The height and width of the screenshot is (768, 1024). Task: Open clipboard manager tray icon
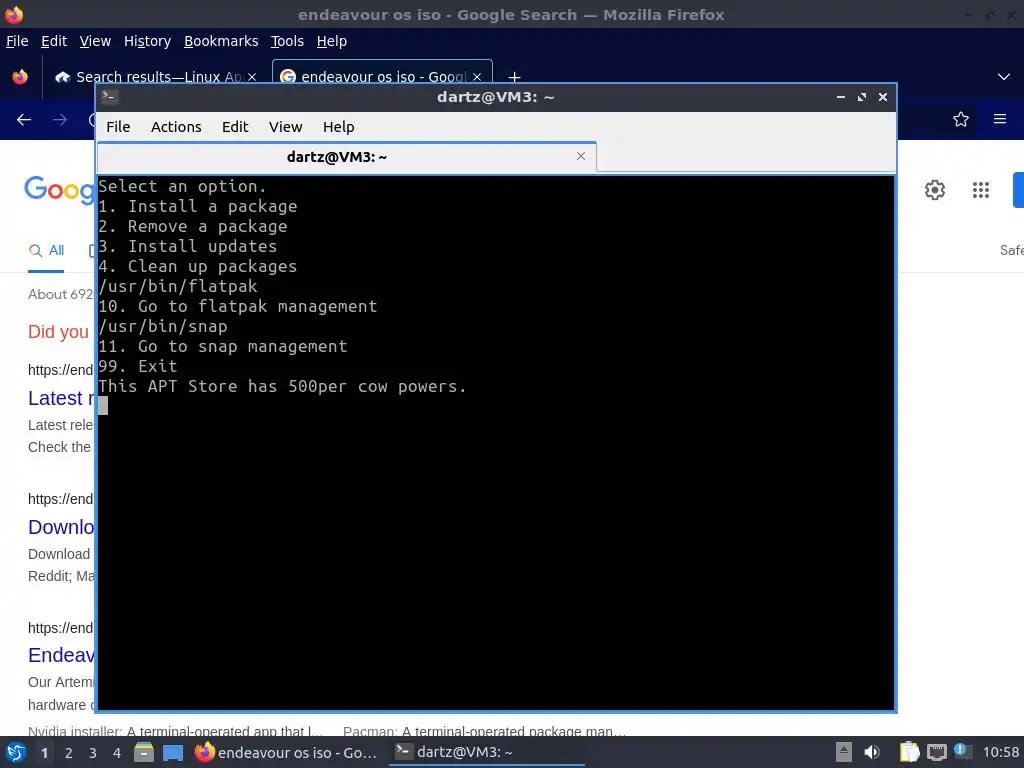(909, 752)
